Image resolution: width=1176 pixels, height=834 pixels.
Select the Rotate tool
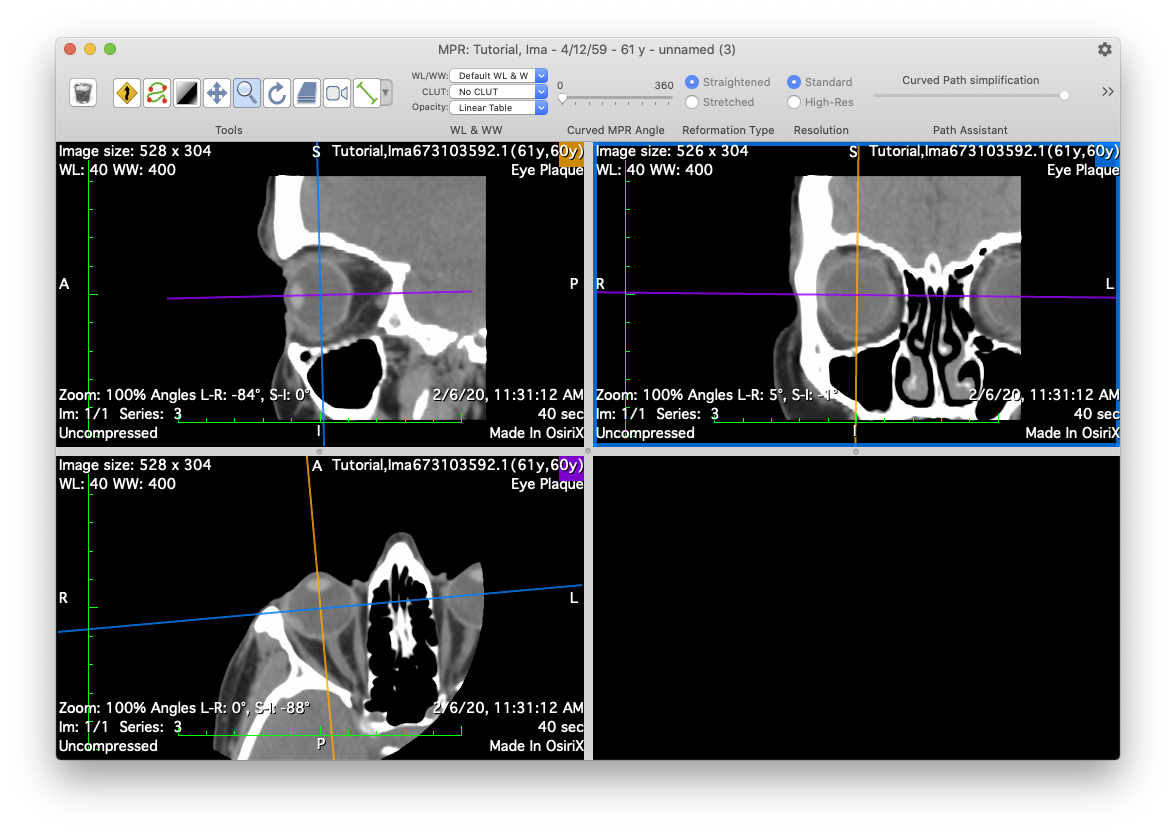pos(277,93)
